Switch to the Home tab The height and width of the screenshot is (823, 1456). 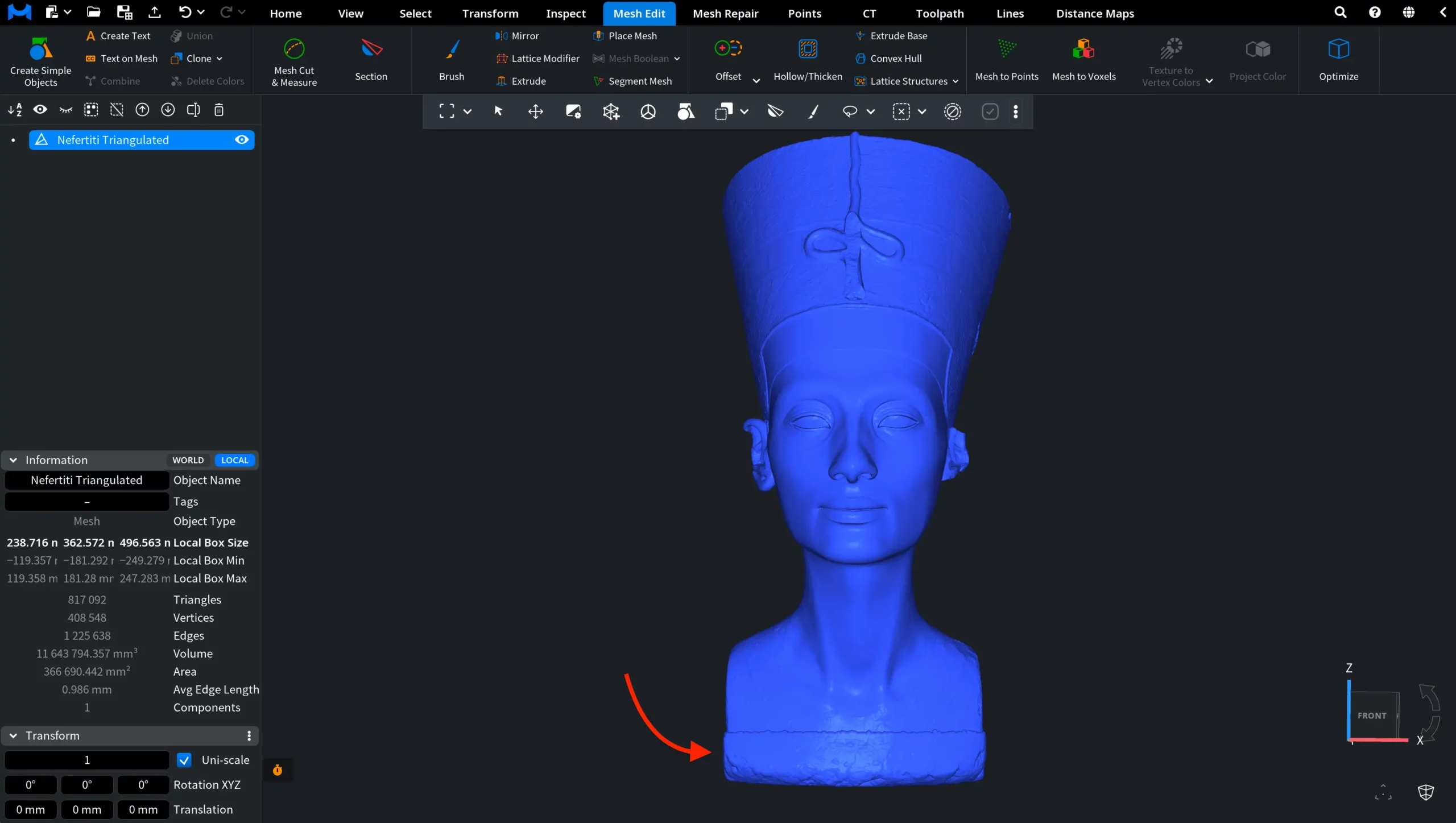point(286,13)
